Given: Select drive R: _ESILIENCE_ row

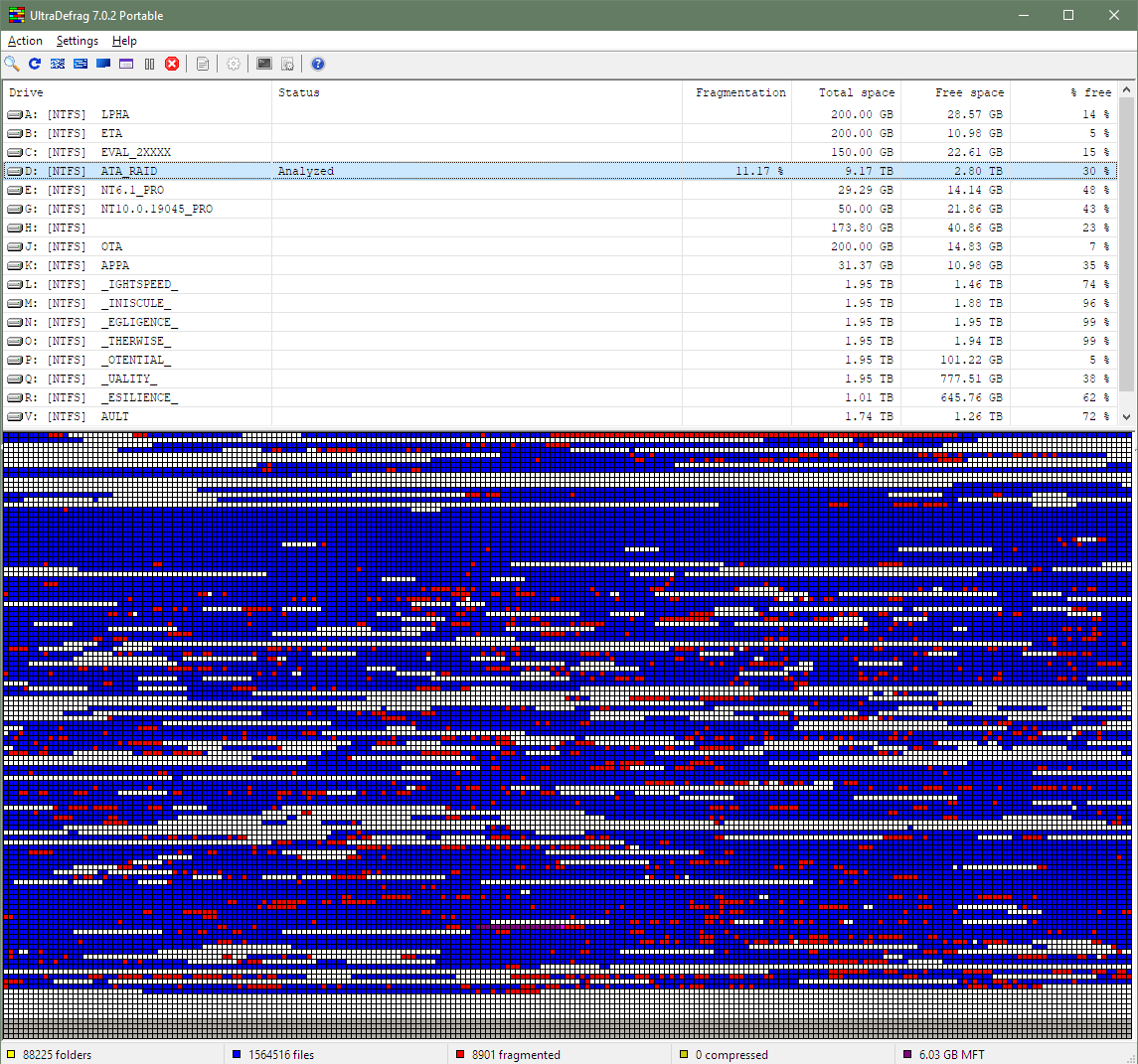Looking at the screenshot, I should pos(561,397).
